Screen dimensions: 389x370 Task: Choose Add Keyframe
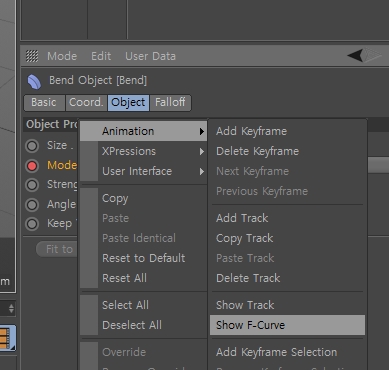pos(287,131)
